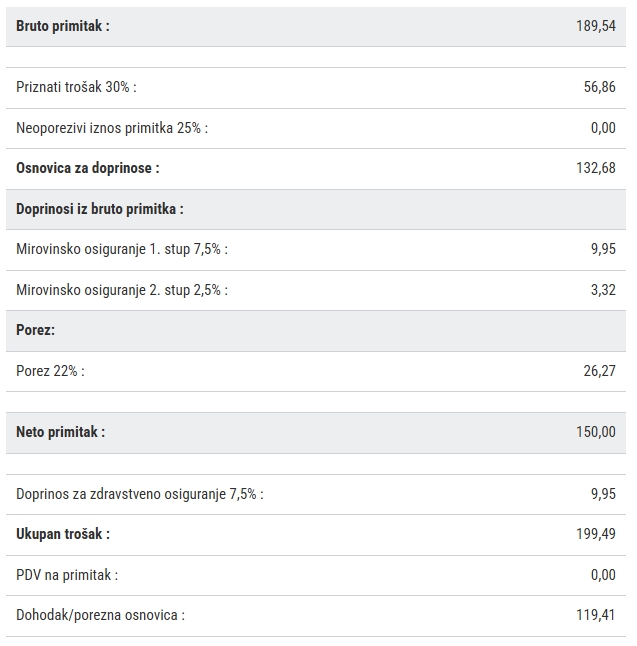Select the value 56,86

click(600, 87)
